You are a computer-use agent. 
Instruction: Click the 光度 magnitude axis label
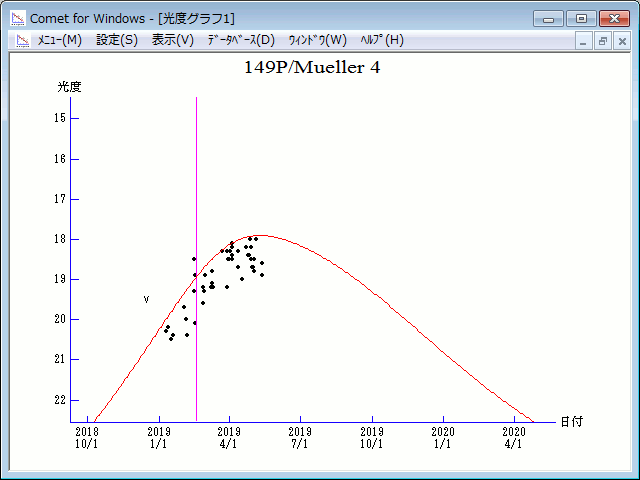69,87
